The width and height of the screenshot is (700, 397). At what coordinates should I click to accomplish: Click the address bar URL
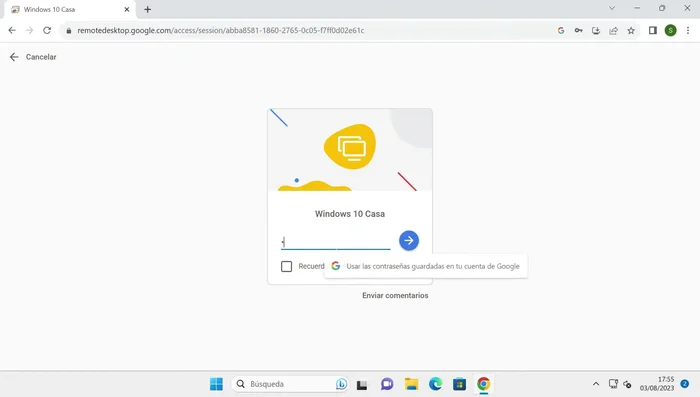tap(221, 30)
